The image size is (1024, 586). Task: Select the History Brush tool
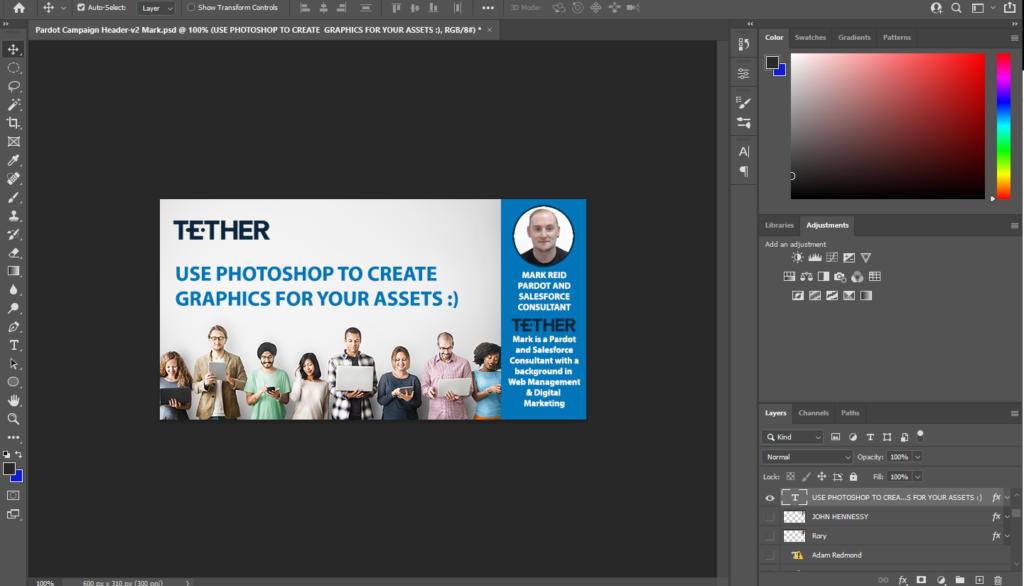(13, 234)
